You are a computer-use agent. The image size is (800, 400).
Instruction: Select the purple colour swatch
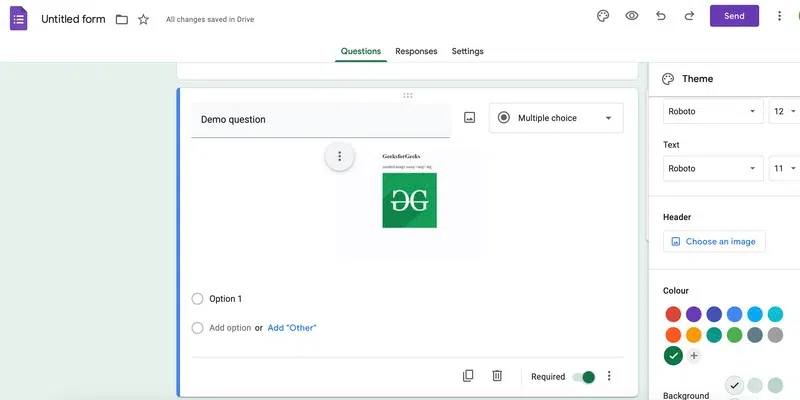click(693, 314)
